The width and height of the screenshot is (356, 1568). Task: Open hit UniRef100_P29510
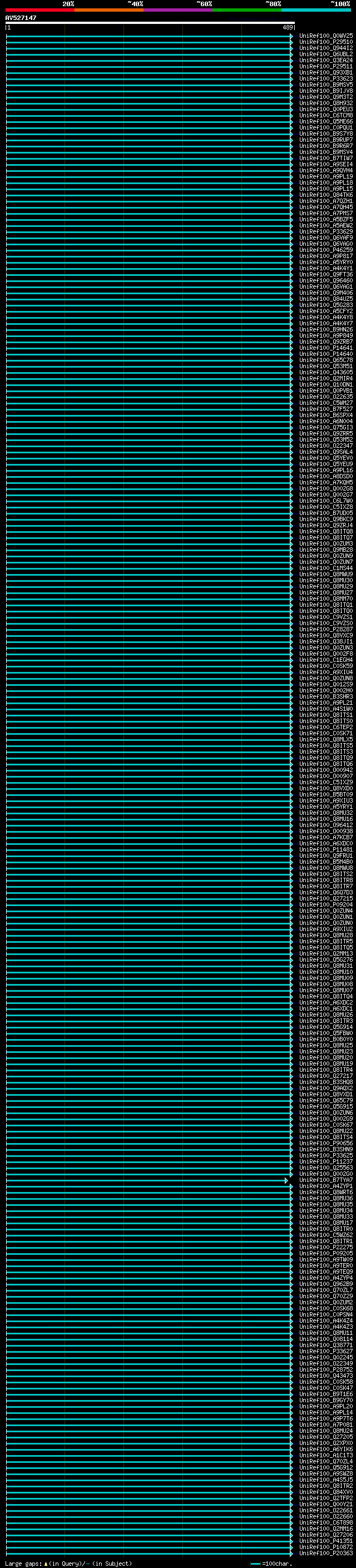pos(326,42)
